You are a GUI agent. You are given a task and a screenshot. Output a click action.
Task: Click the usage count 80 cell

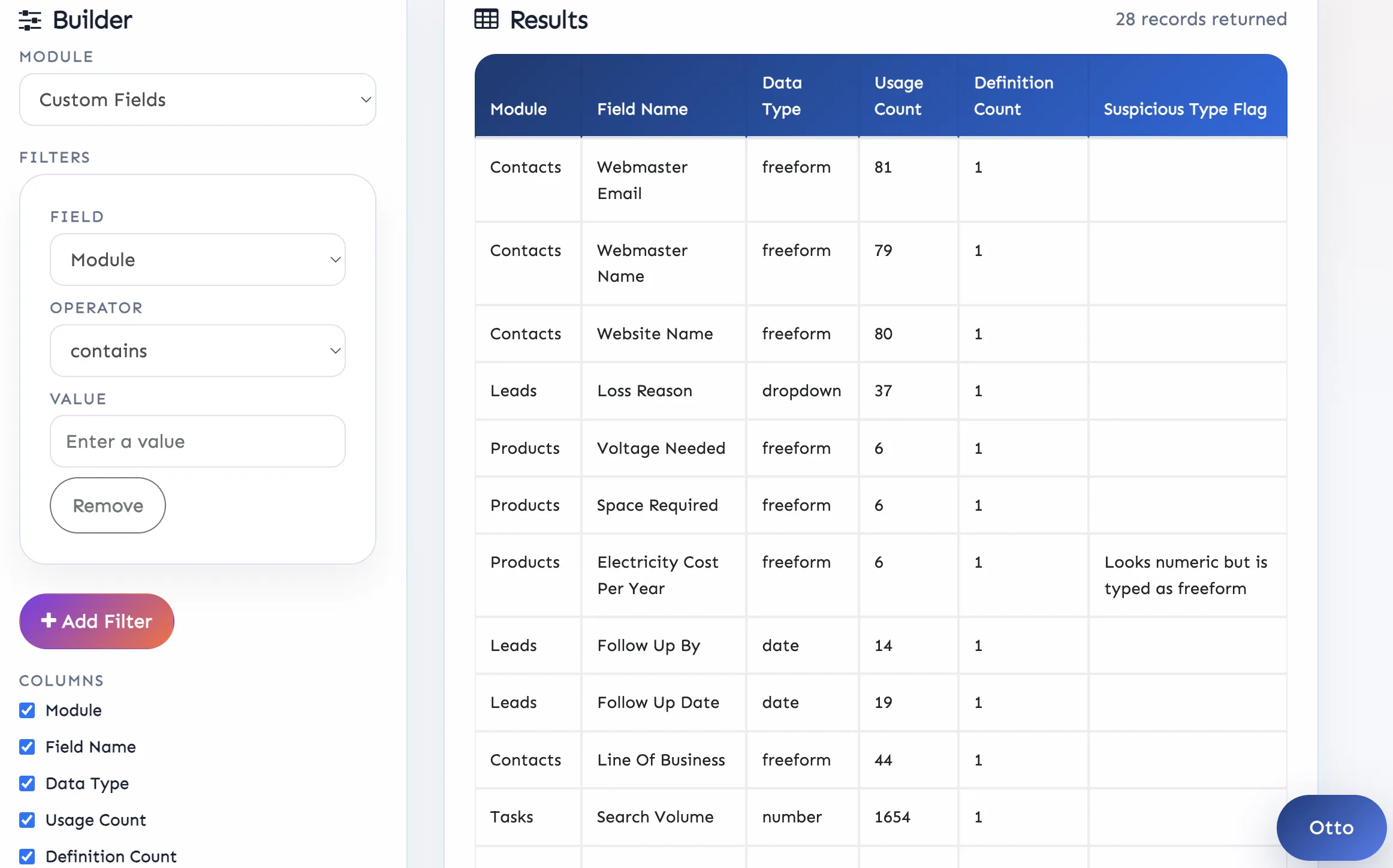point(908,334)
